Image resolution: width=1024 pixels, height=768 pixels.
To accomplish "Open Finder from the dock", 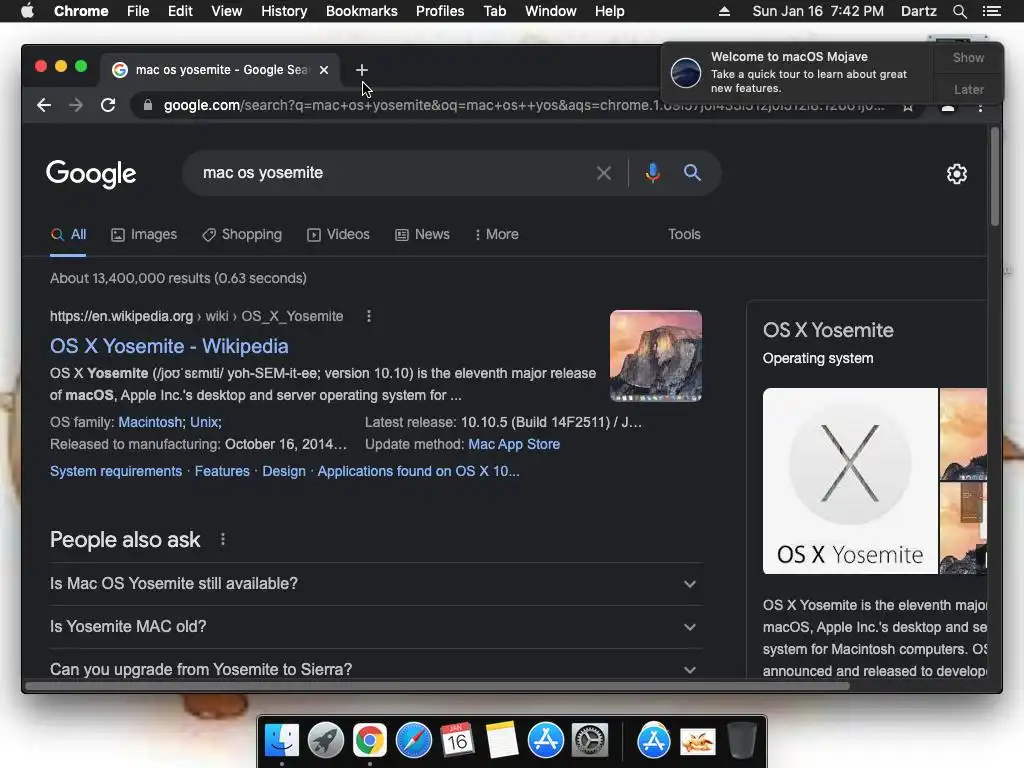I will [x=282, y=741].
